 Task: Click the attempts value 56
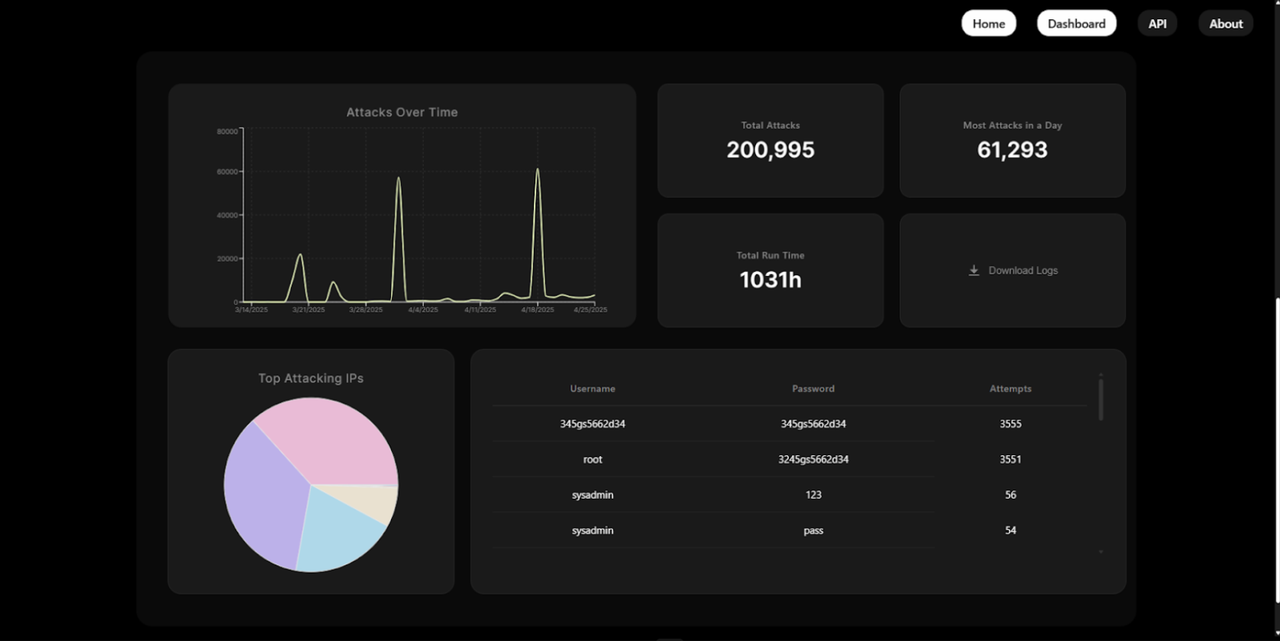[1010, 495]
